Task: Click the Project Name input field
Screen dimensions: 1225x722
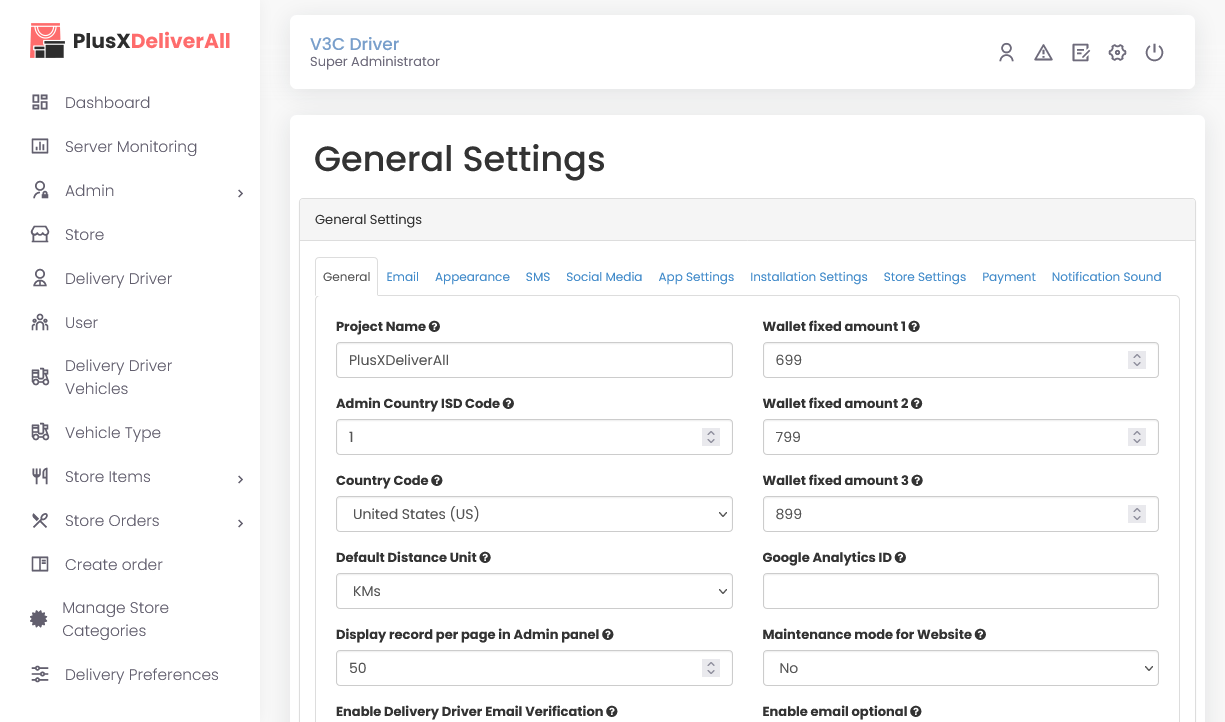Action: [x=534, y=360]
